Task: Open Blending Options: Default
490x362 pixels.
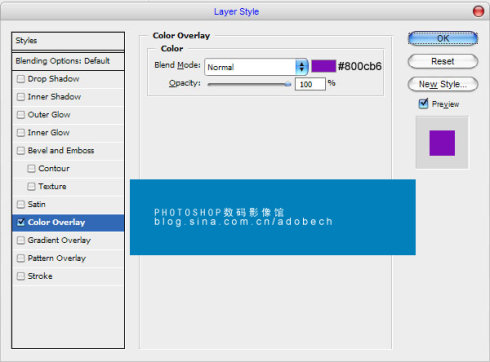Action: click(x=68, y=61)
